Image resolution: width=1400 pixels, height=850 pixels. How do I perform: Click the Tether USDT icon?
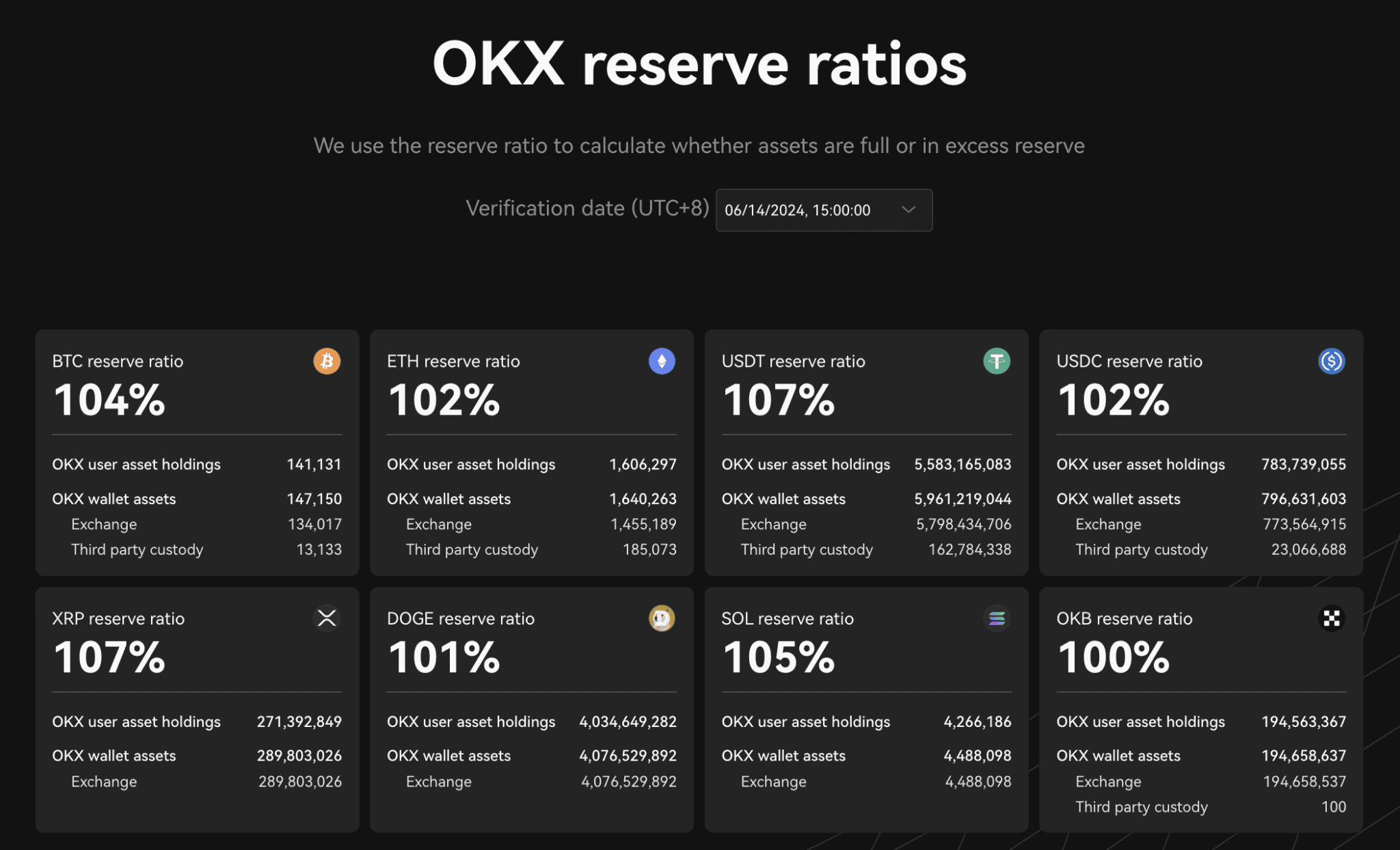click(996, 361)
